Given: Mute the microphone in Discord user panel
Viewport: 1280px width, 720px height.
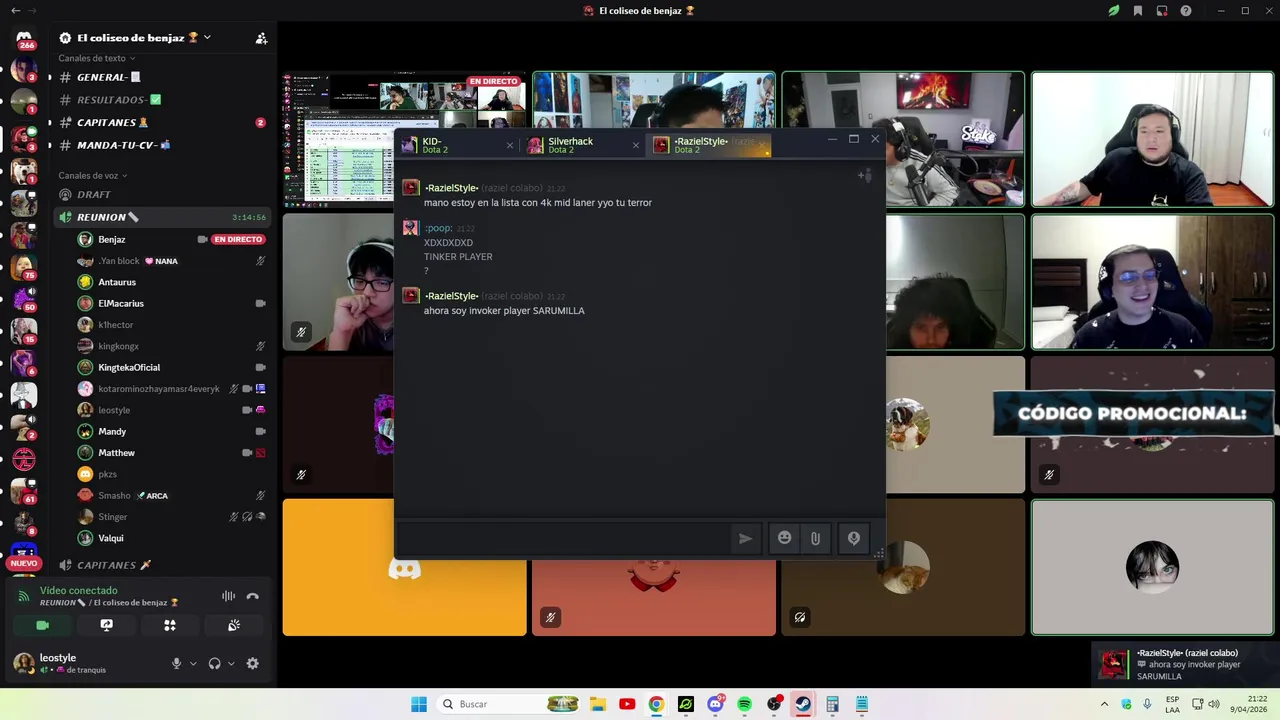Looking at the screenshot, I should pyautogui.click(x=176, y=663).
